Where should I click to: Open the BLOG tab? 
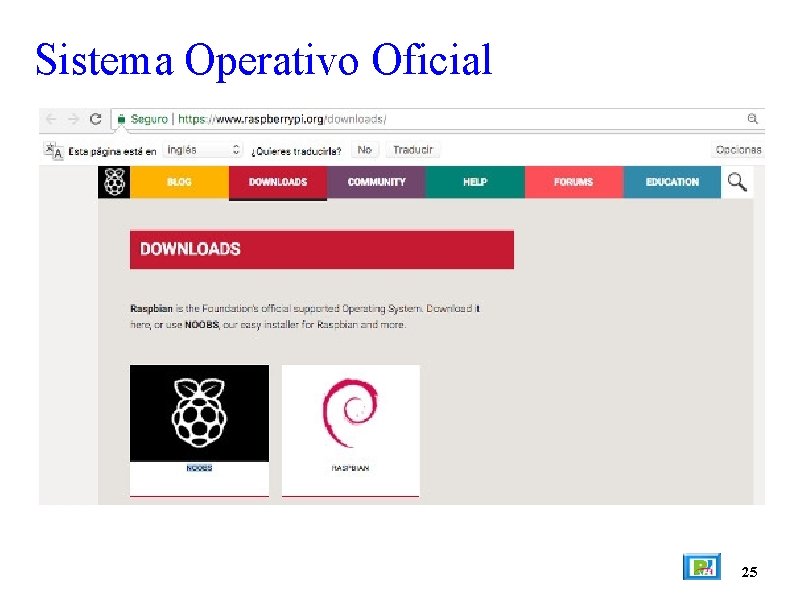179,182
